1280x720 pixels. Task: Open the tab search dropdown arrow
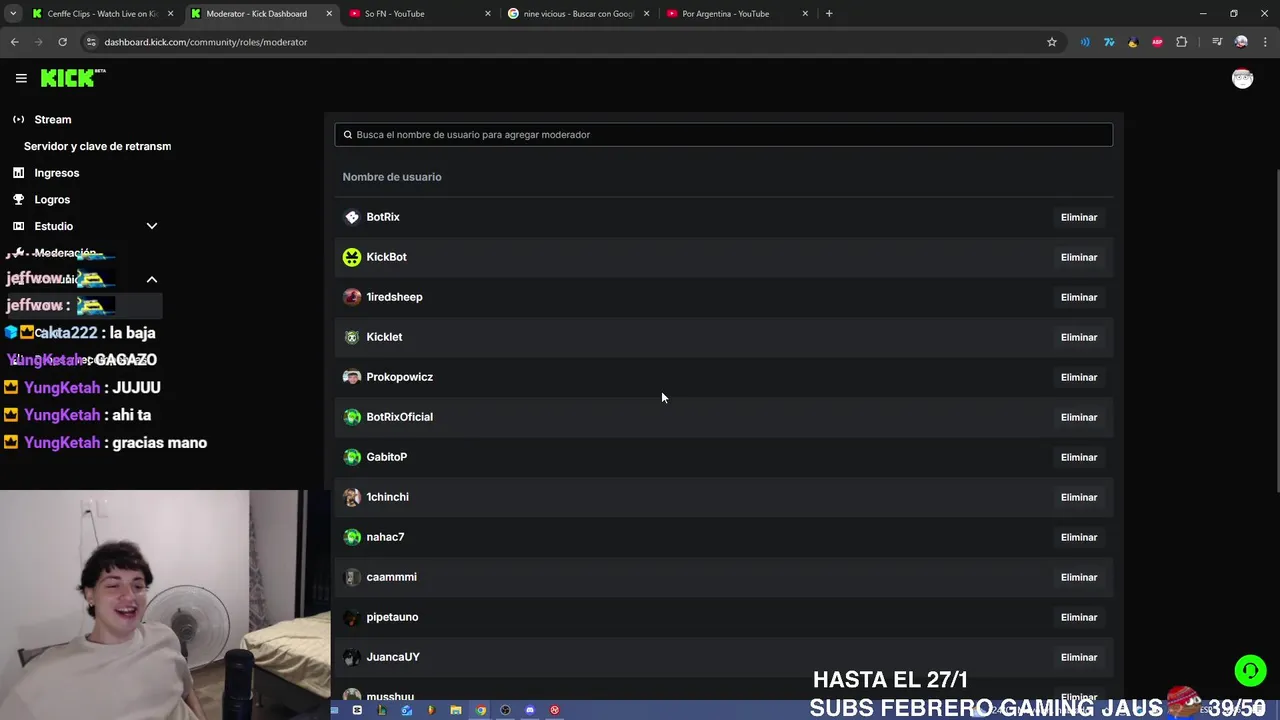[x=13, y=14]
